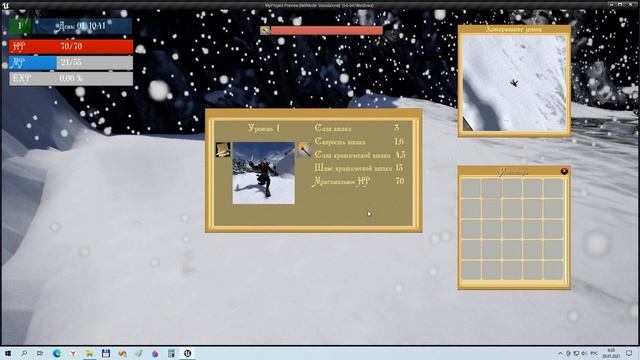The width and height of the screenshot is (640, 360).
Task: Click the Шанс критической атаки stat label
Action: (353, 168)
